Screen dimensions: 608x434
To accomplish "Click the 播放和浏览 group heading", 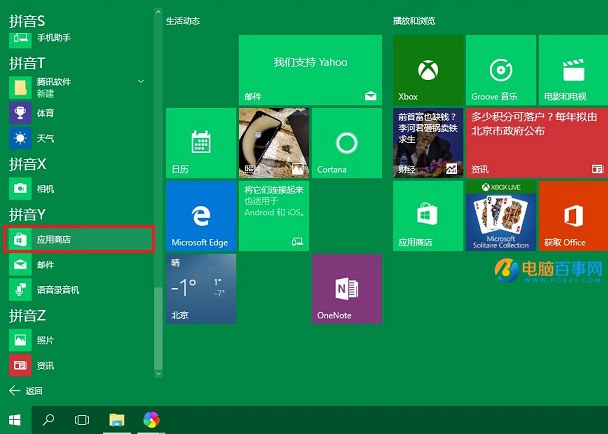I will coord(414,21).
